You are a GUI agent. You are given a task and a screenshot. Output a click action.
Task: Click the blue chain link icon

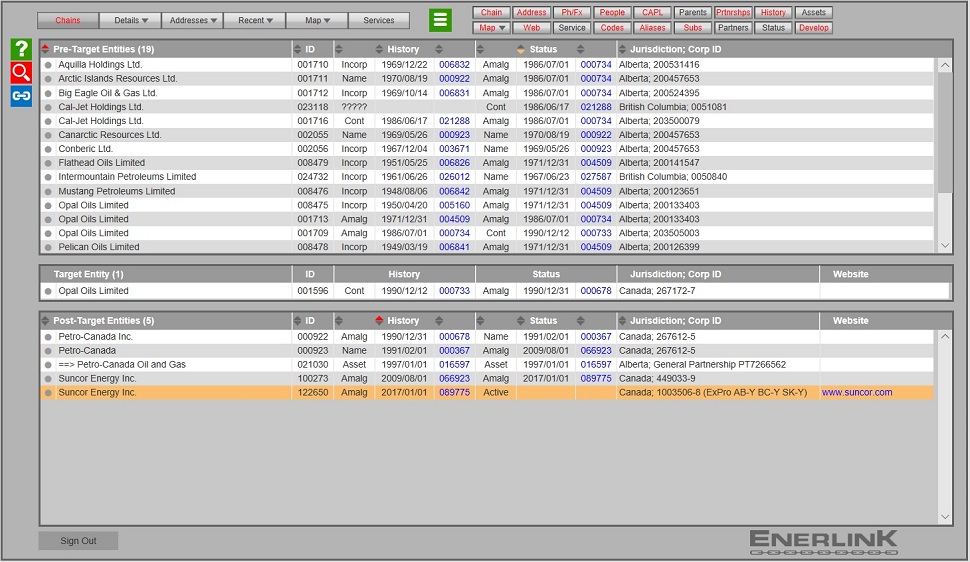pyautogui.click(x=21, y=96)
